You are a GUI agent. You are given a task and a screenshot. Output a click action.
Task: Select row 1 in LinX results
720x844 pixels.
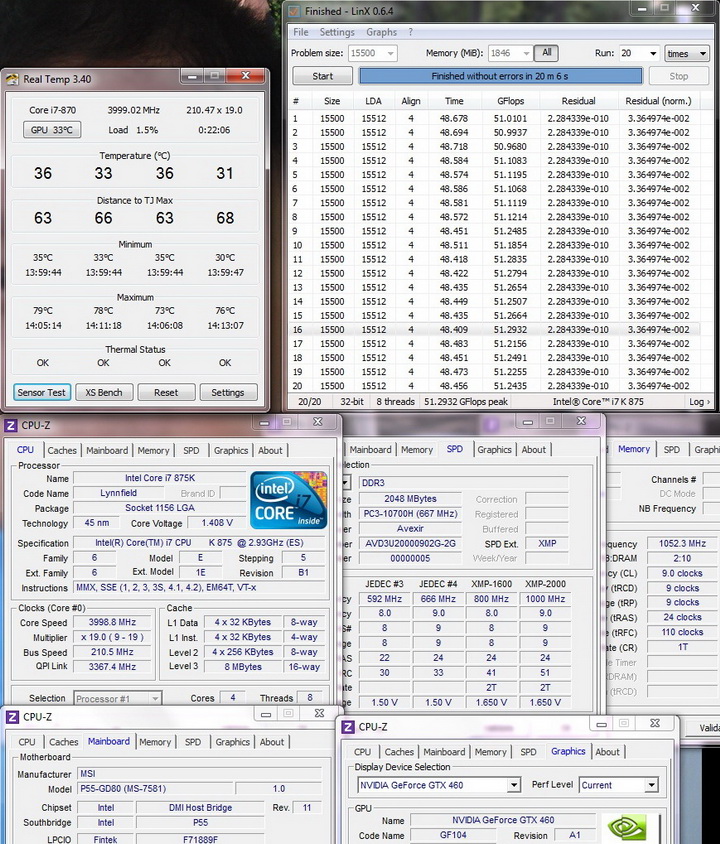coord(495,118)
